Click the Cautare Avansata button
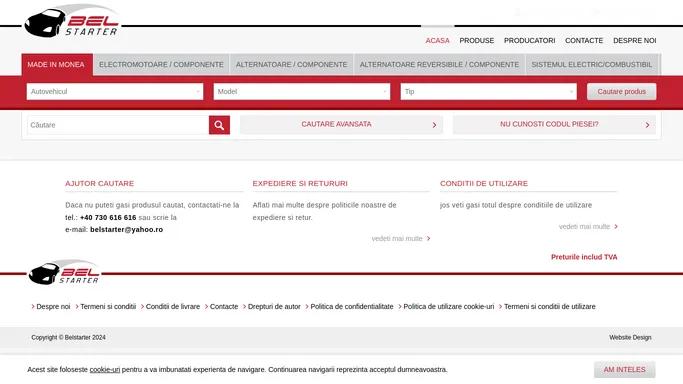Screen dimensions: 683x384 [x=341, y=125]
